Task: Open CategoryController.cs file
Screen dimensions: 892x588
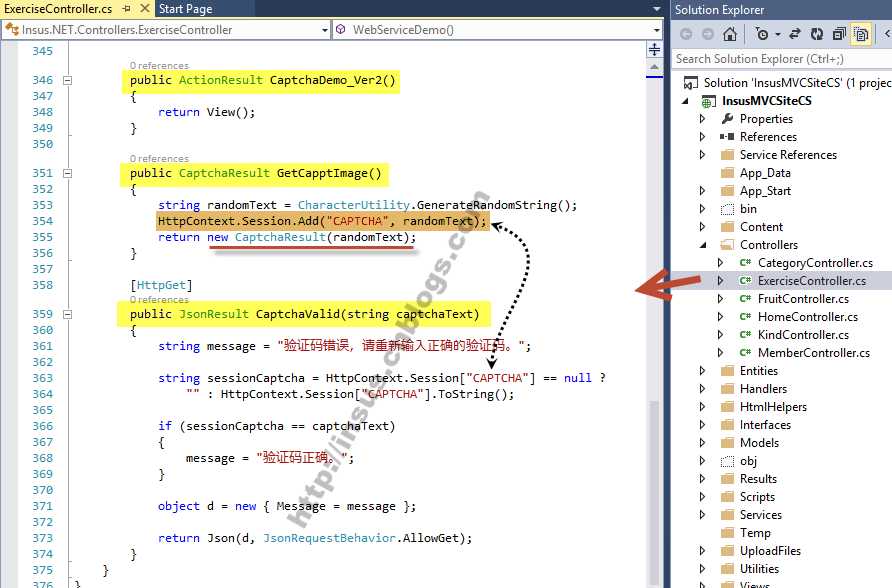Action: click(815, 263)
